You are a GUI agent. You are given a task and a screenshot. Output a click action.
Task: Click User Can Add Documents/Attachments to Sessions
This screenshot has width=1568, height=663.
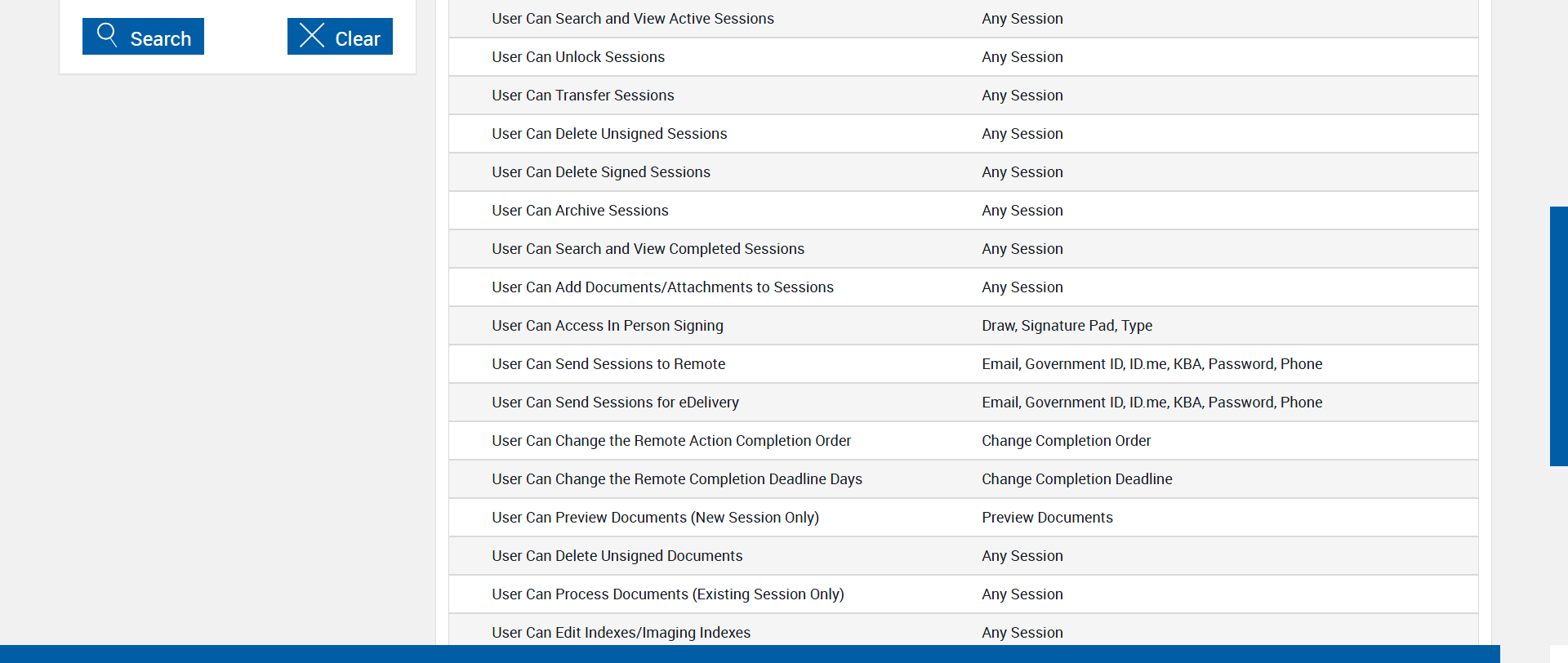[662, 287]
